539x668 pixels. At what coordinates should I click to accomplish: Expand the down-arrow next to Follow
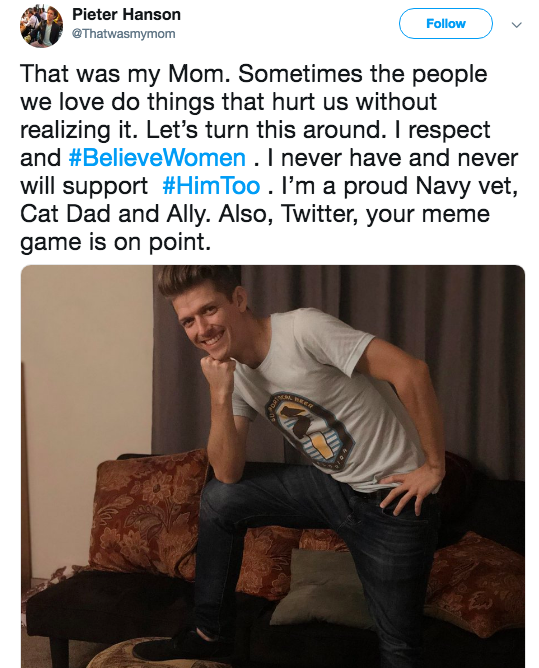pyautogui.click(x=516, y=25)
